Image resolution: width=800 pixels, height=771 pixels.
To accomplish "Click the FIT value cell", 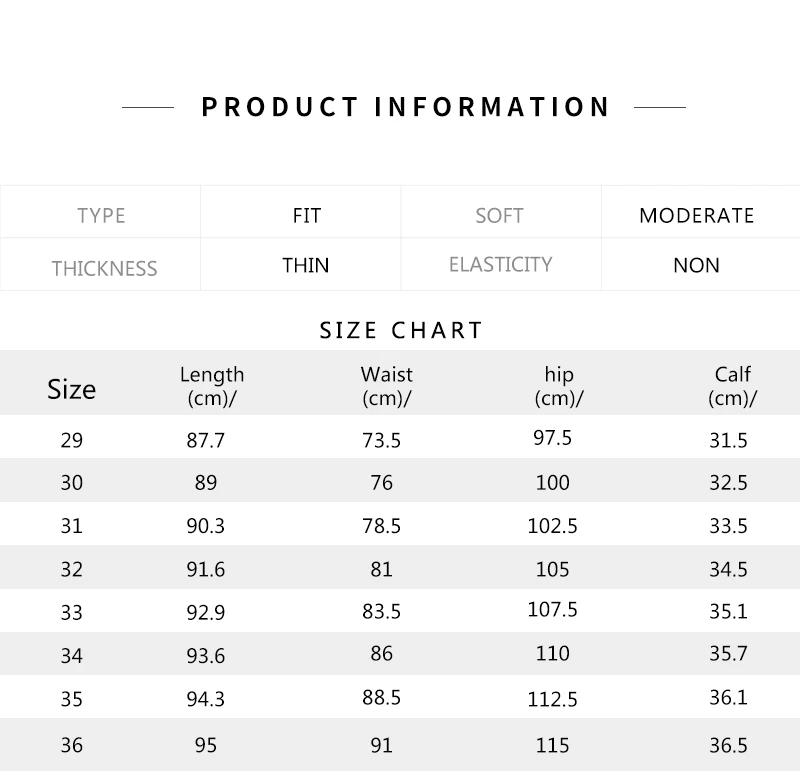I will click(x=306, y=215).
